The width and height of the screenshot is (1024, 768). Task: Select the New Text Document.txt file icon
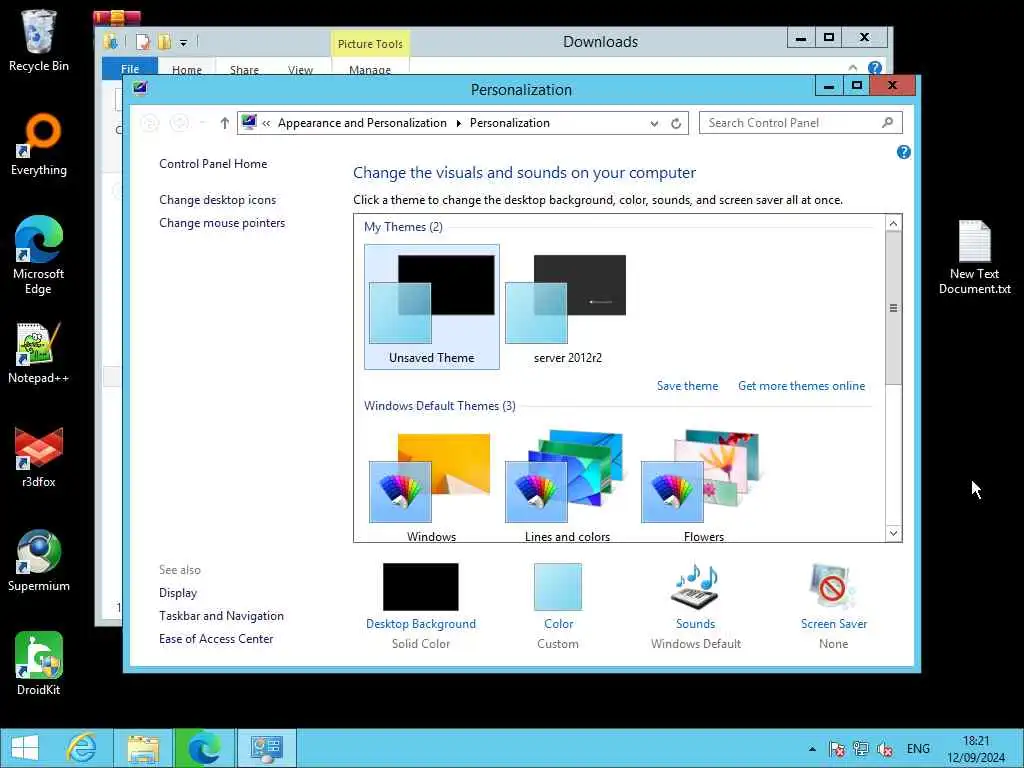click(974, 257)
